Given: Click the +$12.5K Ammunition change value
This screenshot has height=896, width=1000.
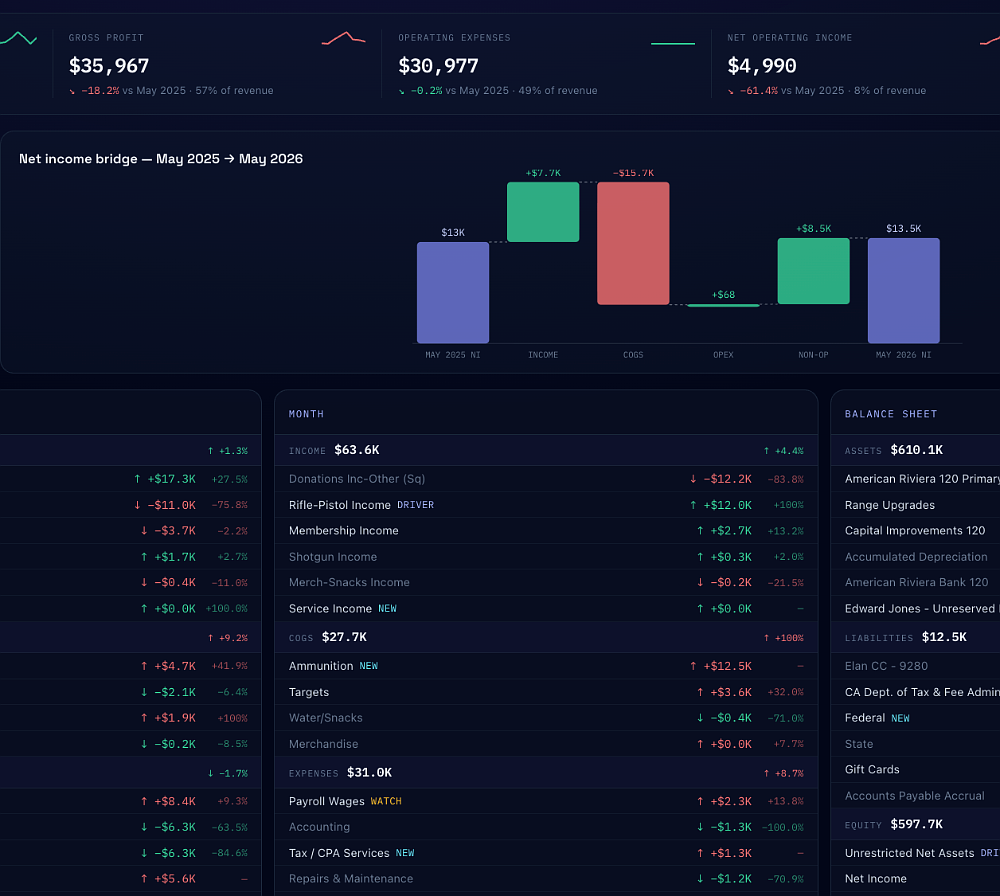Looking at the screenshot, I should click(727, 666).
